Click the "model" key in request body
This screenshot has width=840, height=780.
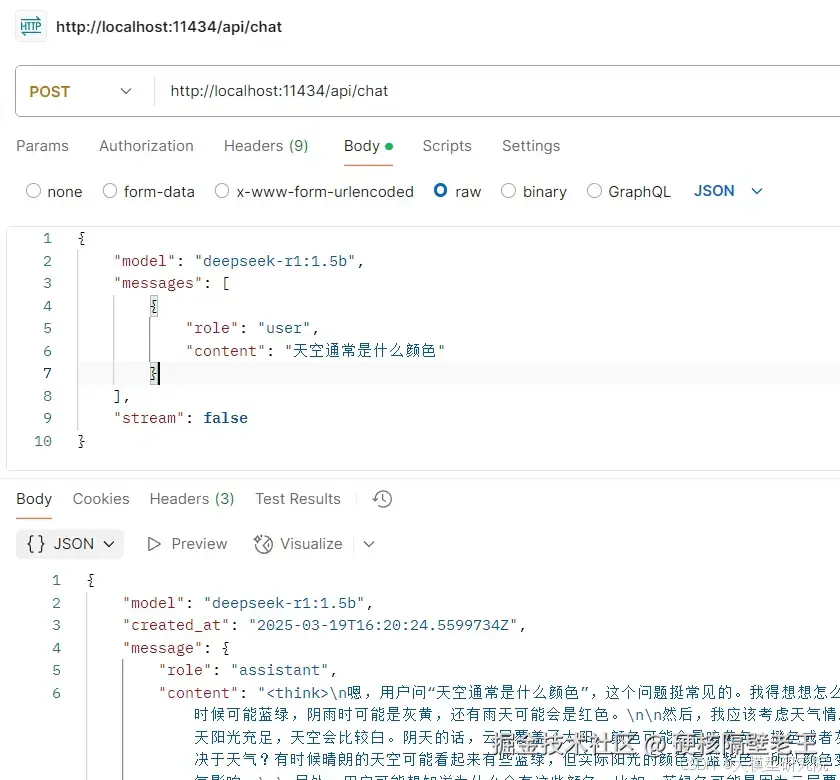coord(144,261)
